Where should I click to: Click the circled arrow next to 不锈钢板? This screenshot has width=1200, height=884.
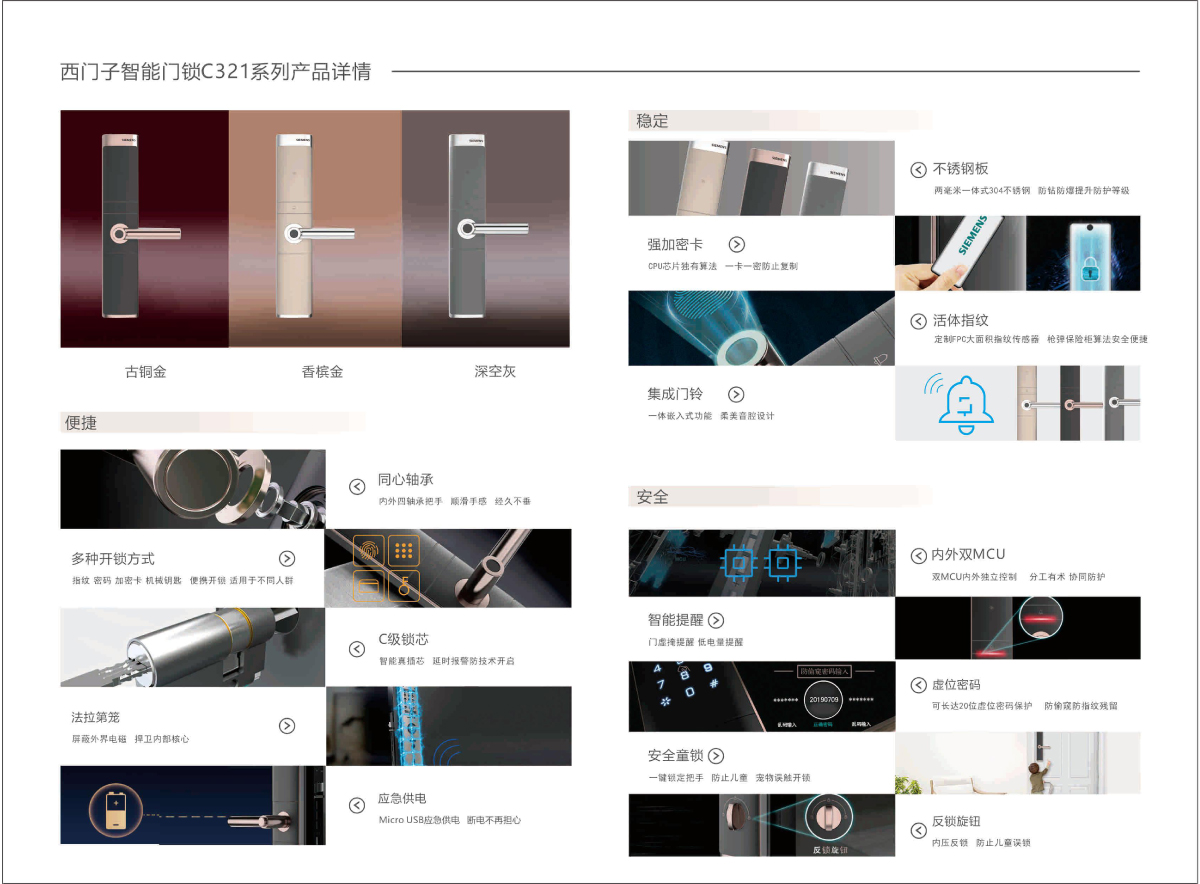[x=918, y=170]
